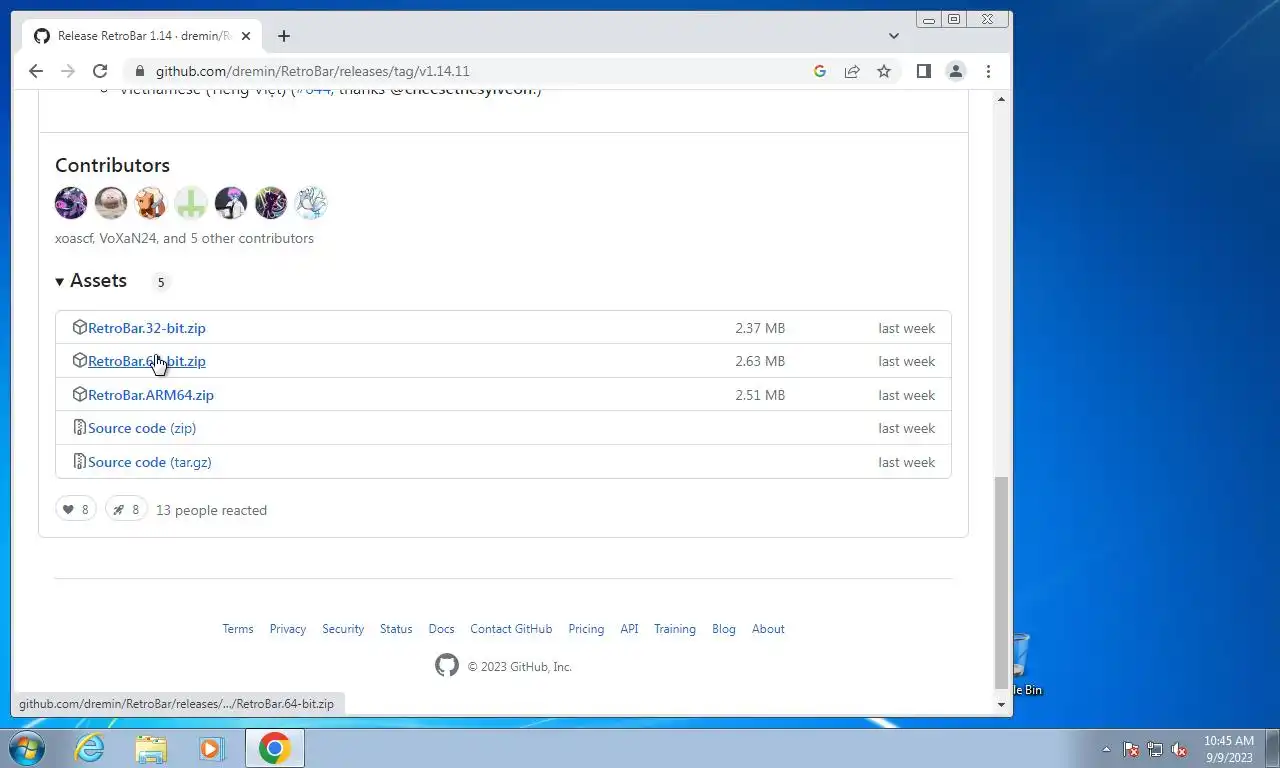
Task: Open the sixth contributor avatar
Action: coord(271,203)
